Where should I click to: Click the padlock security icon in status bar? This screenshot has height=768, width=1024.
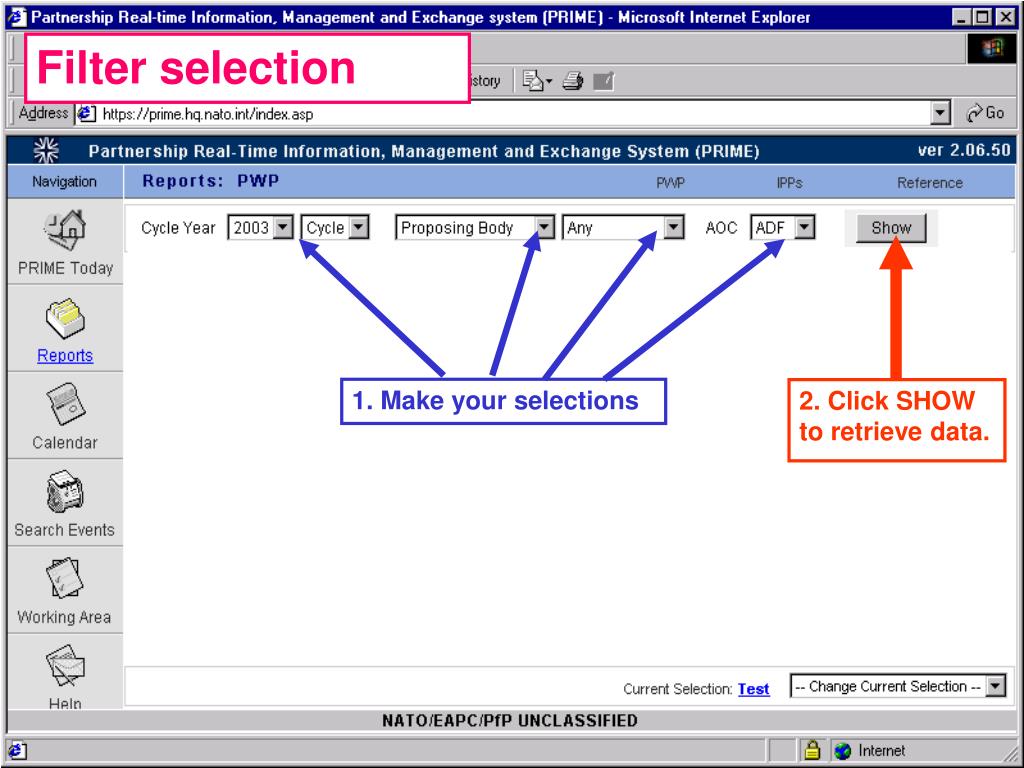coord(812,750)
